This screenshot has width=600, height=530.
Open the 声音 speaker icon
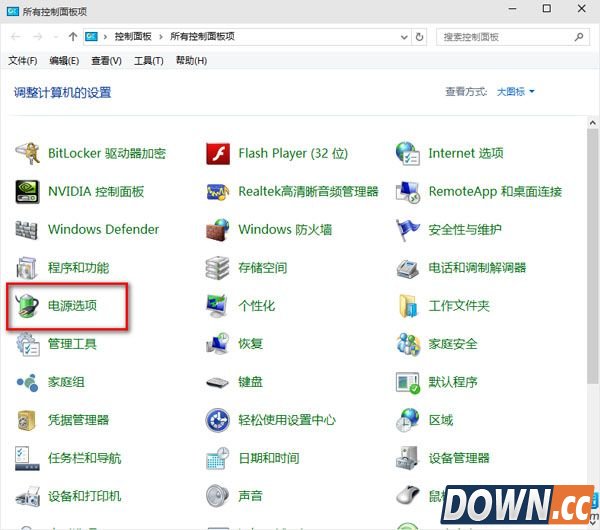coord(217,496)
